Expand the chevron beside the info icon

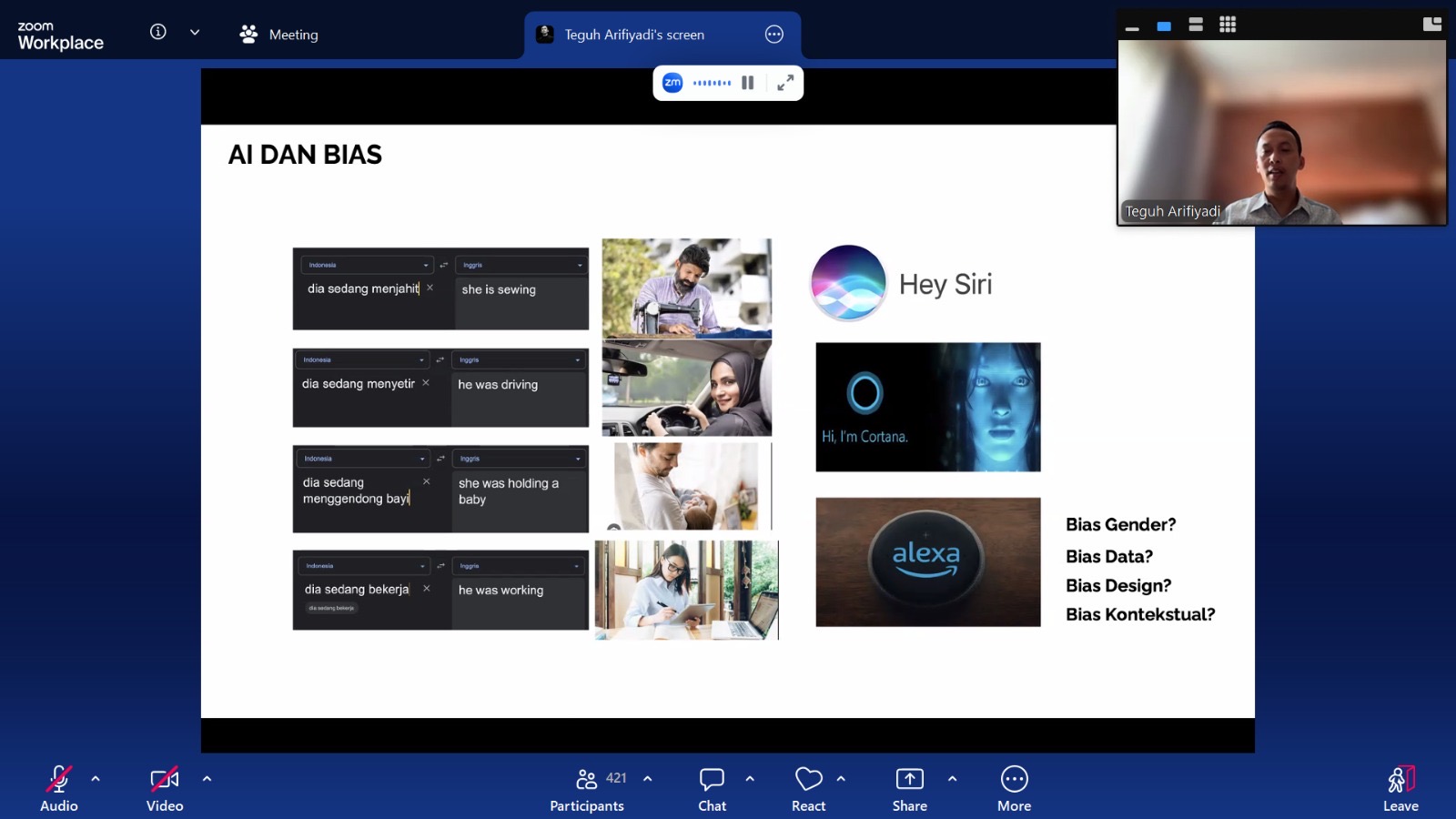pos(195,32)
